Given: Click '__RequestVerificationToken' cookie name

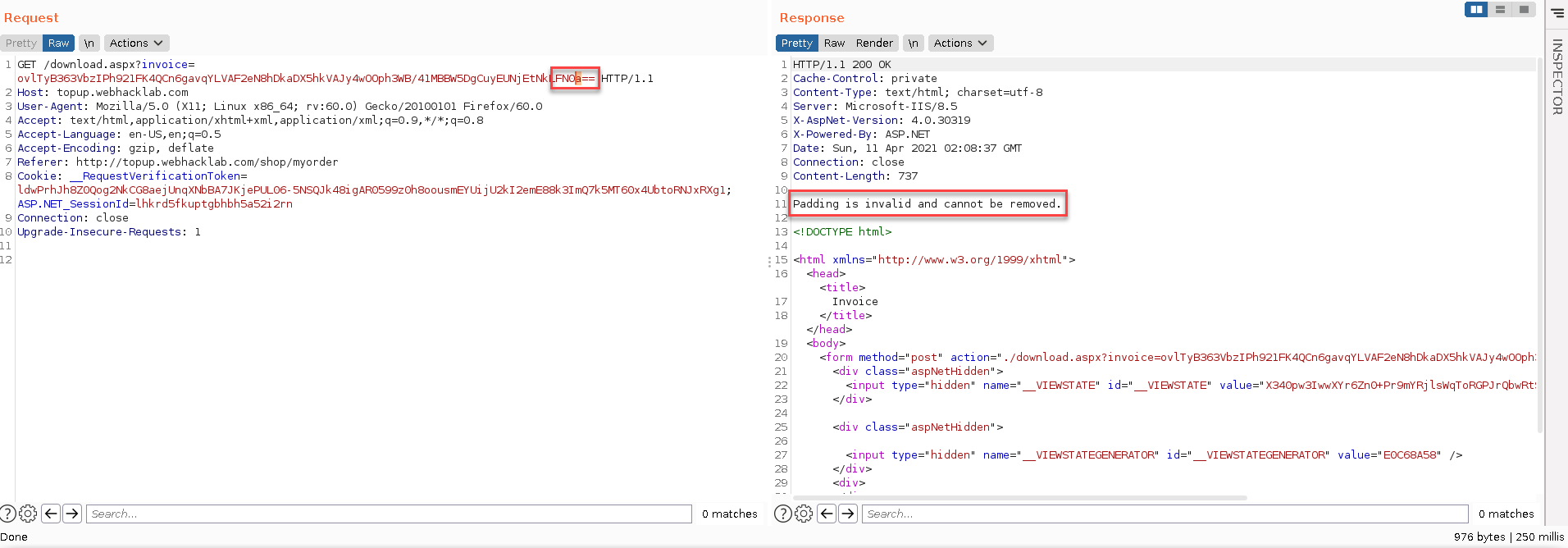Looking at the screenshot, I should (155, 176).
